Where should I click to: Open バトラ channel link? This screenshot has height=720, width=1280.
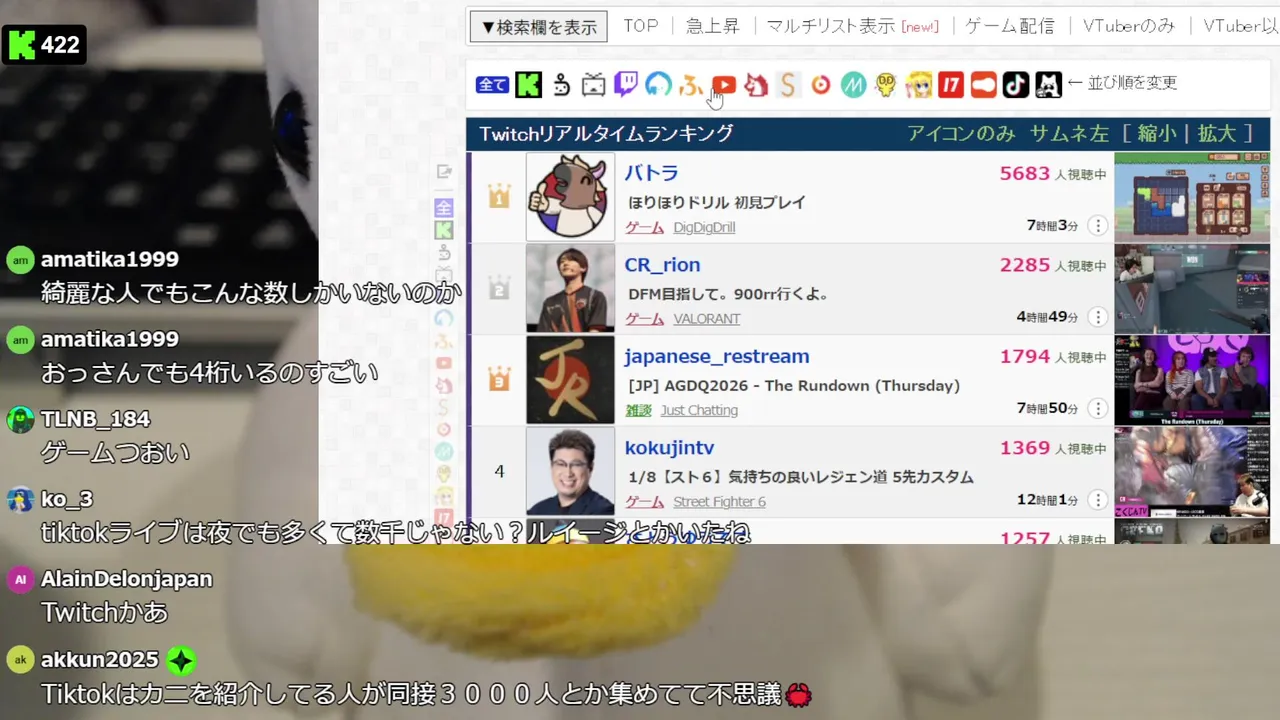tap(651, 173)
